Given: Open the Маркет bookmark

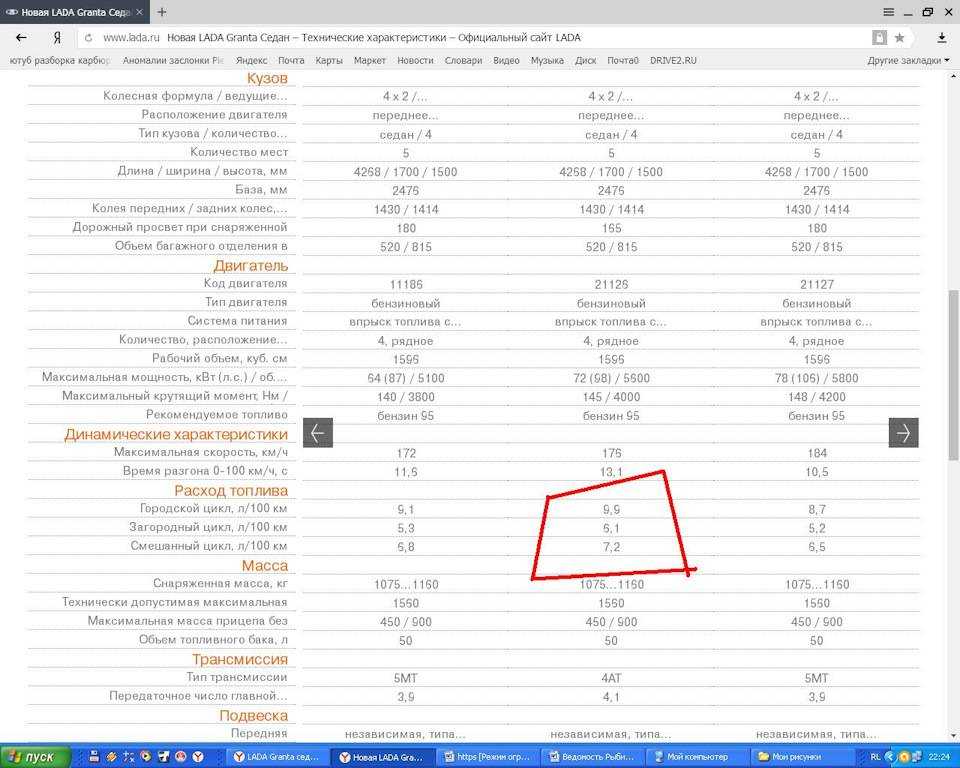Looking at the screenshot, I should click(370, 61).
